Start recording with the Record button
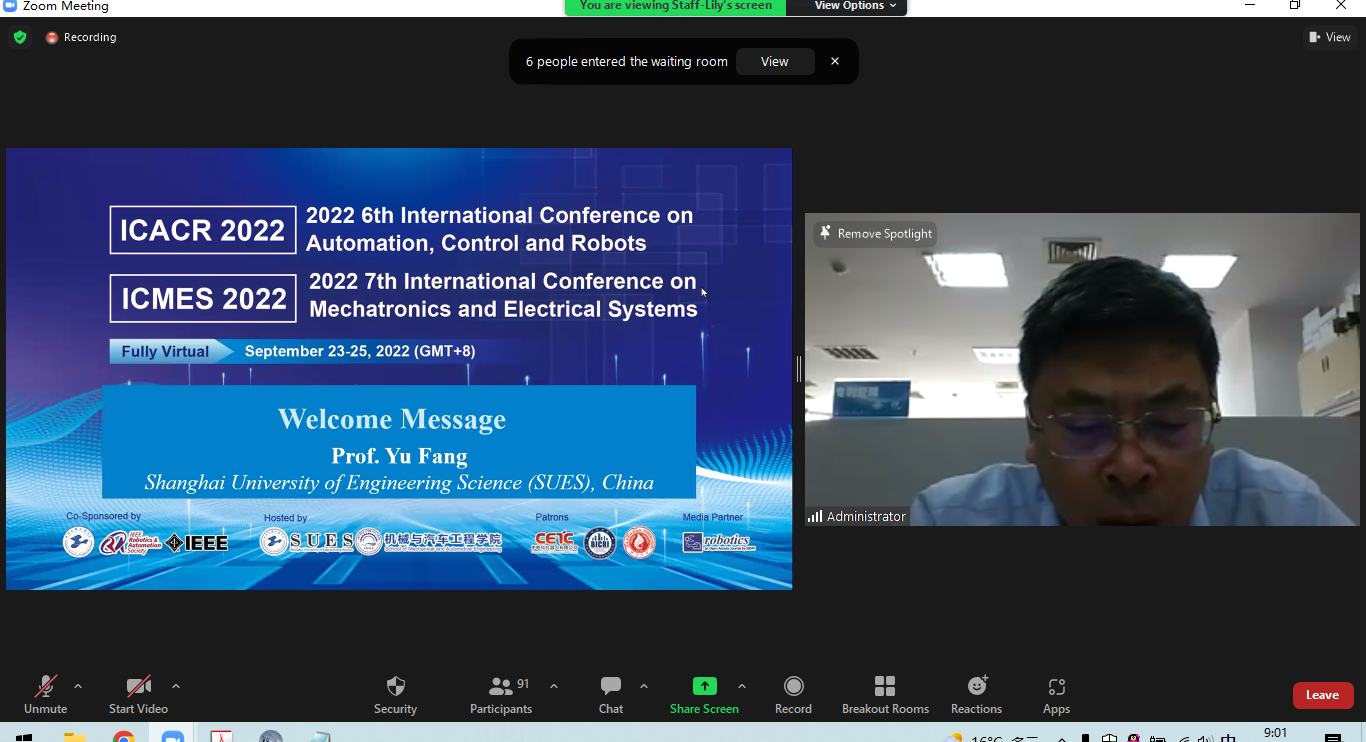 [793, 694]
